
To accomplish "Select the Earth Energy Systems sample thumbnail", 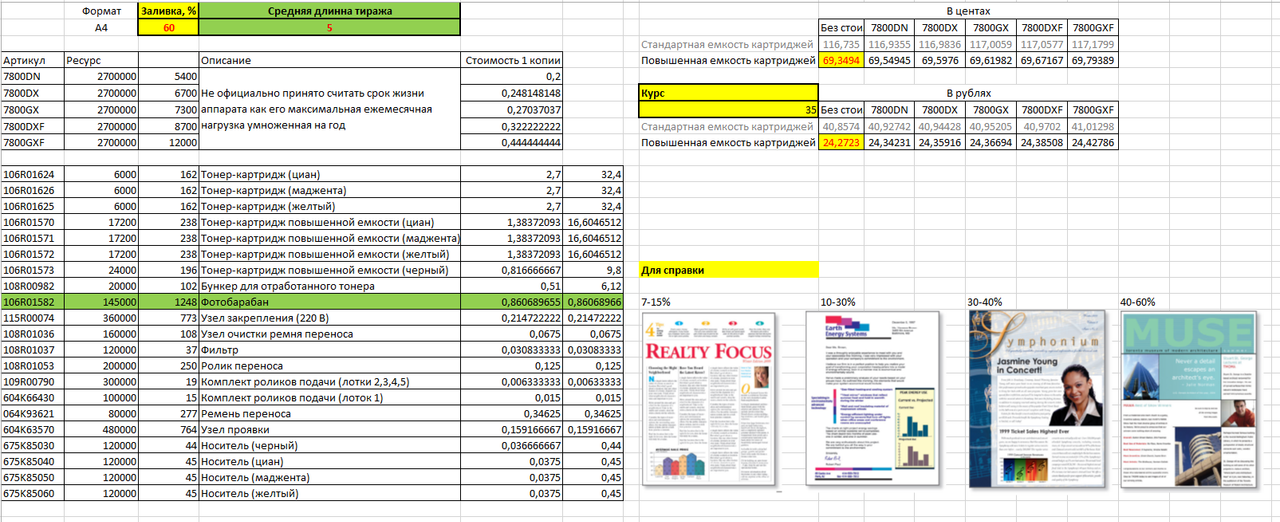I will pos(874,398).
